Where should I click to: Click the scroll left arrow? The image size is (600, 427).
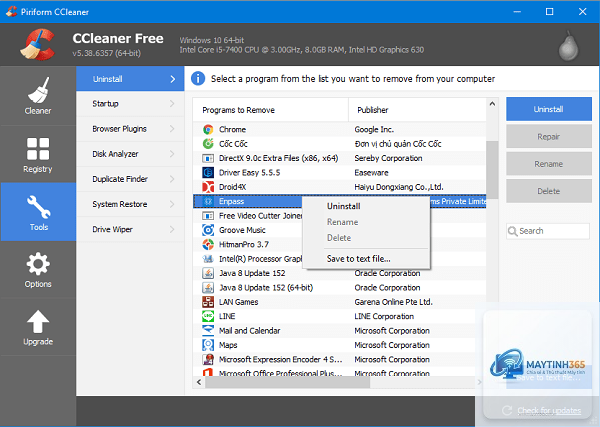tap(199, 382)
